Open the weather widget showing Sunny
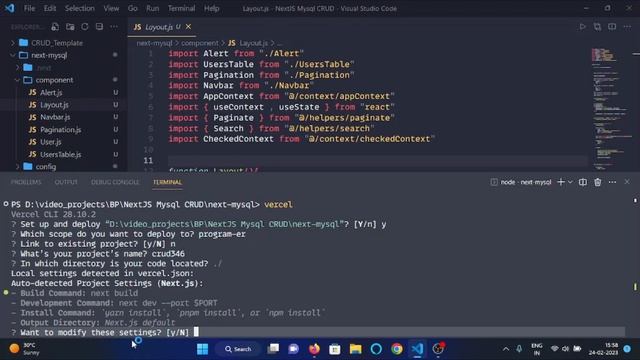 [x=25, y=349]
